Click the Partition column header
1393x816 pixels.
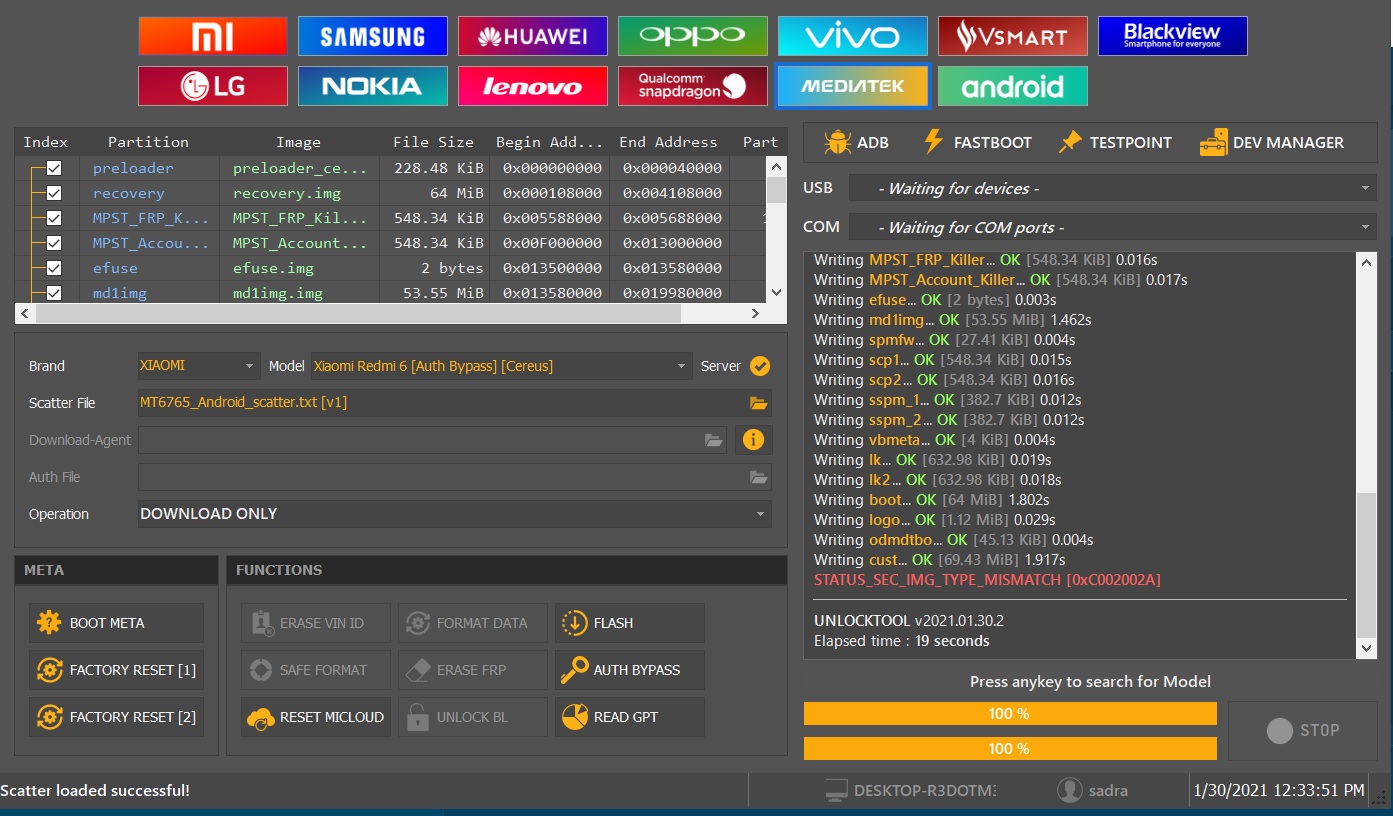click(148, 142)
